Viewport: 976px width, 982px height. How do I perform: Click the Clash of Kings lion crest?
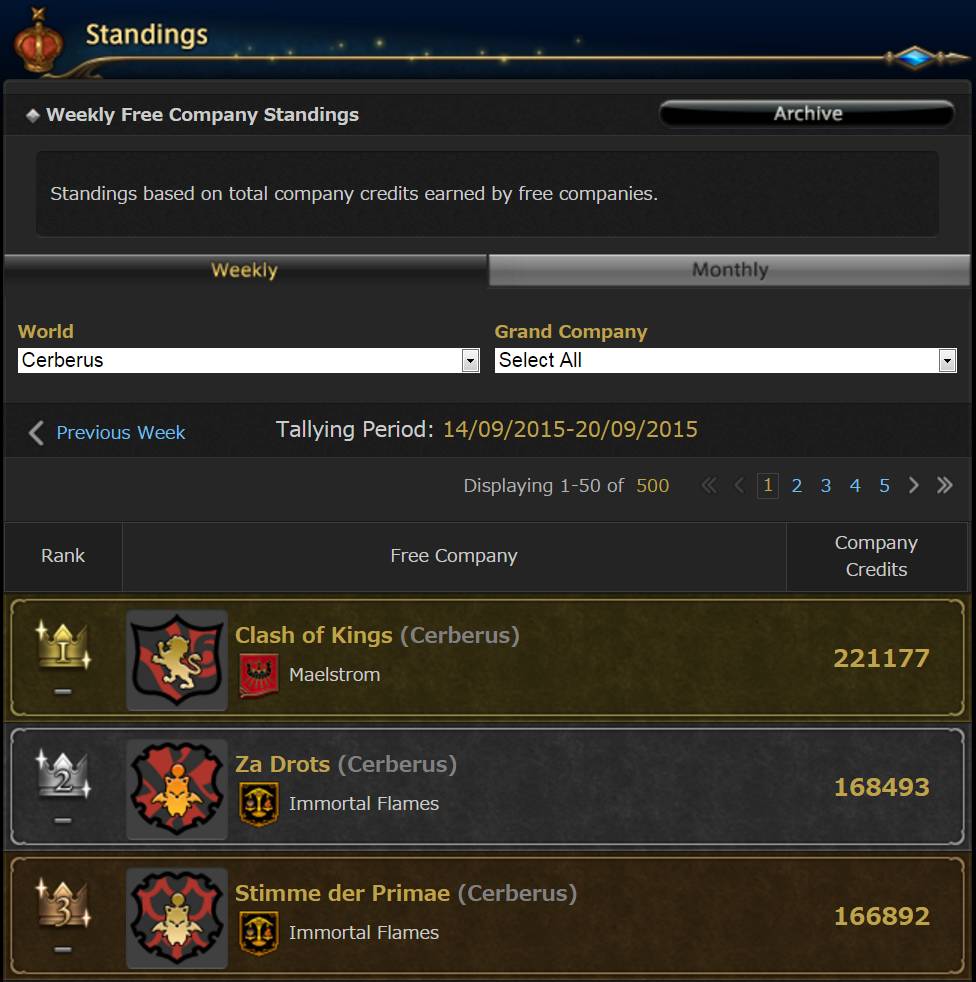click(x=177, y=660)
